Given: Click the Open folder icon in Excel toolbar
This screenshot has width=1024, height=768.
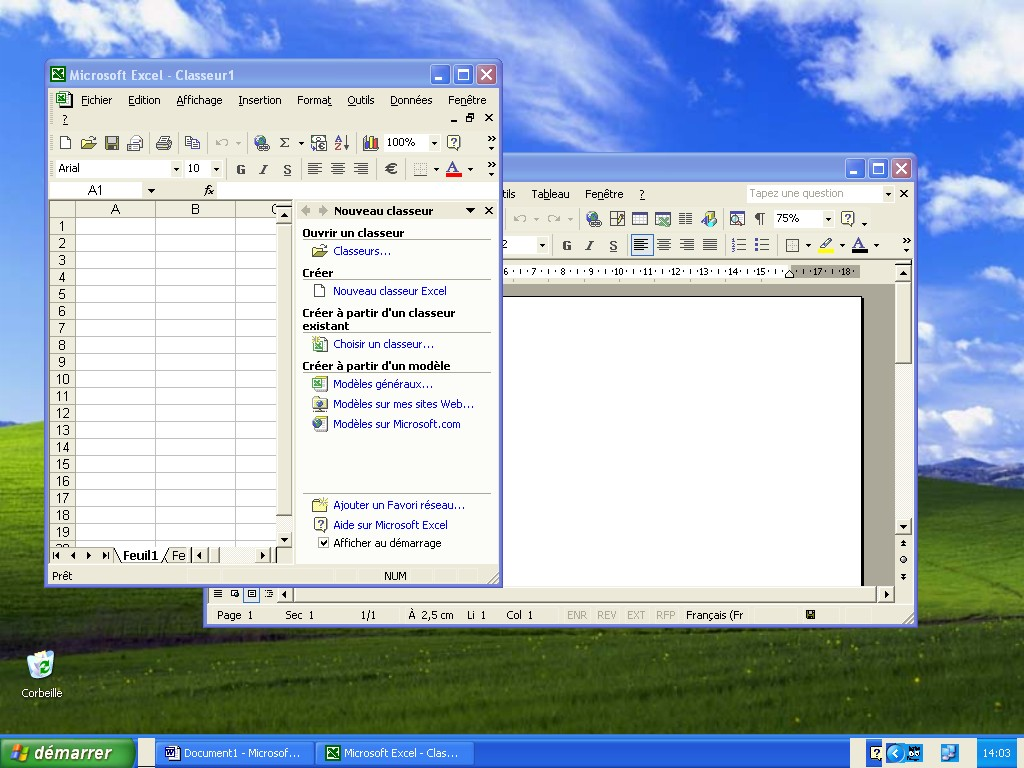Looking at the screenshot, I should tap(88, 142).
